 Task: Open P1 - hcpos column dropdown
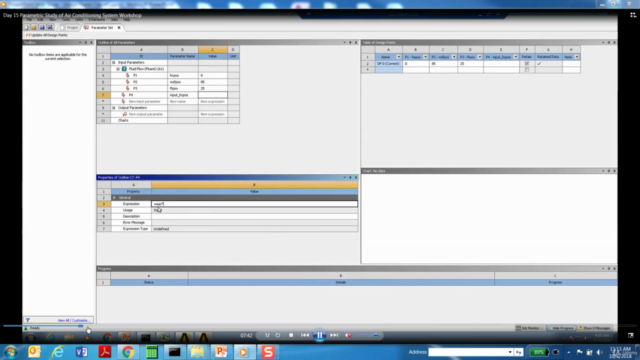pyautogui.click(x=425, y=57)
